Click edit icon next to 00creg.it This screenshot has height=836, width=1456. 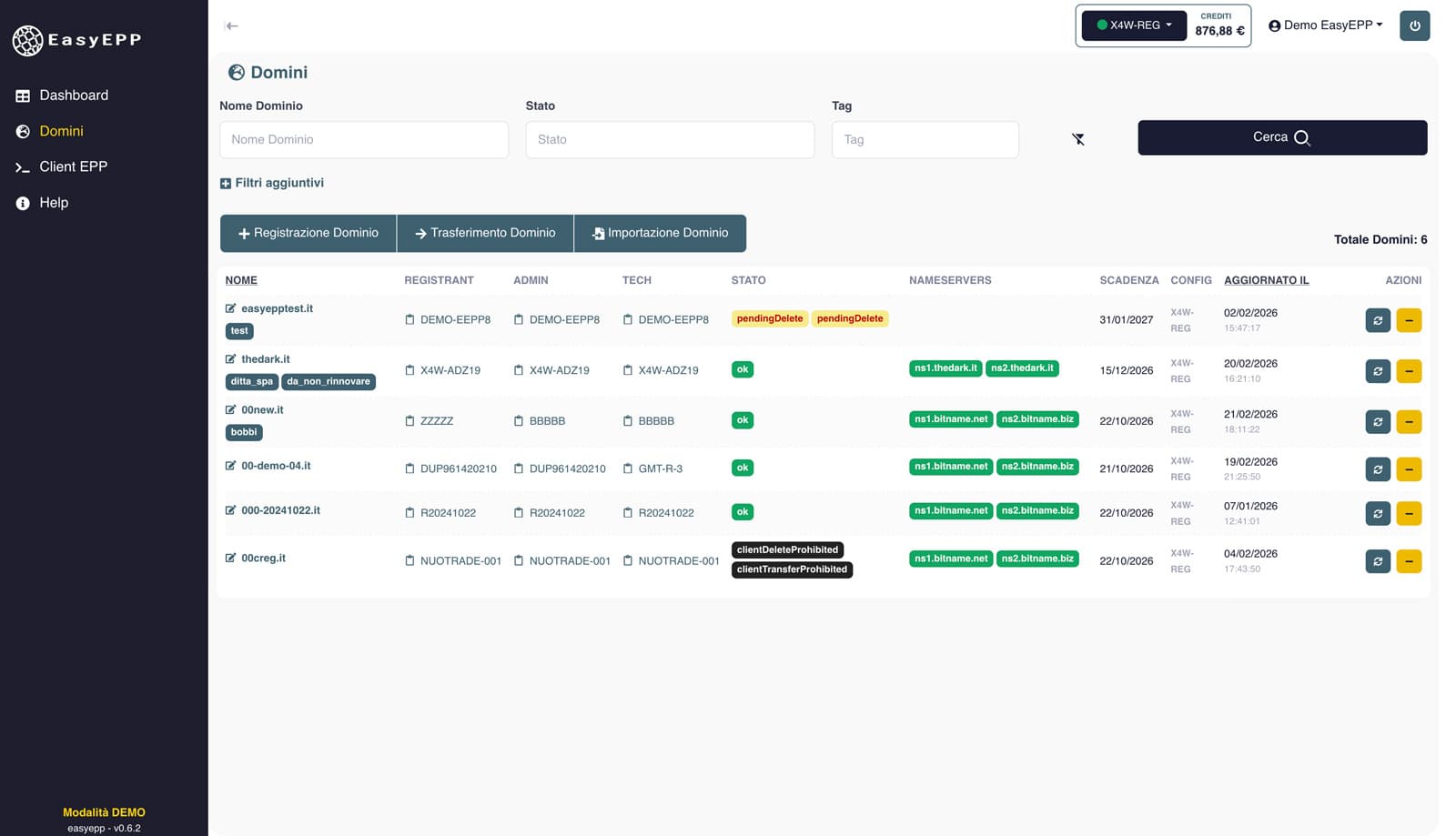click(230, 558)
